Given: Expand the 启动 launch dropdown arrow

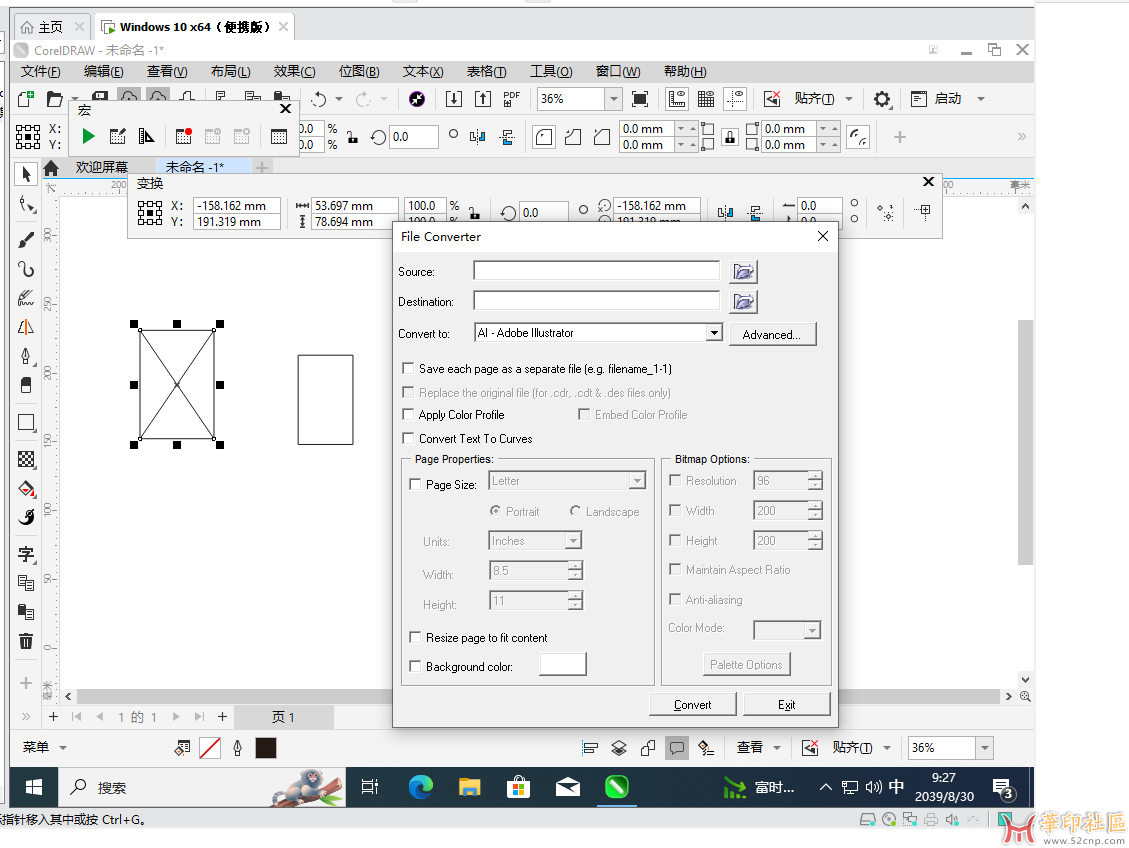Looking at the screenshot, I should click(981, 99).
